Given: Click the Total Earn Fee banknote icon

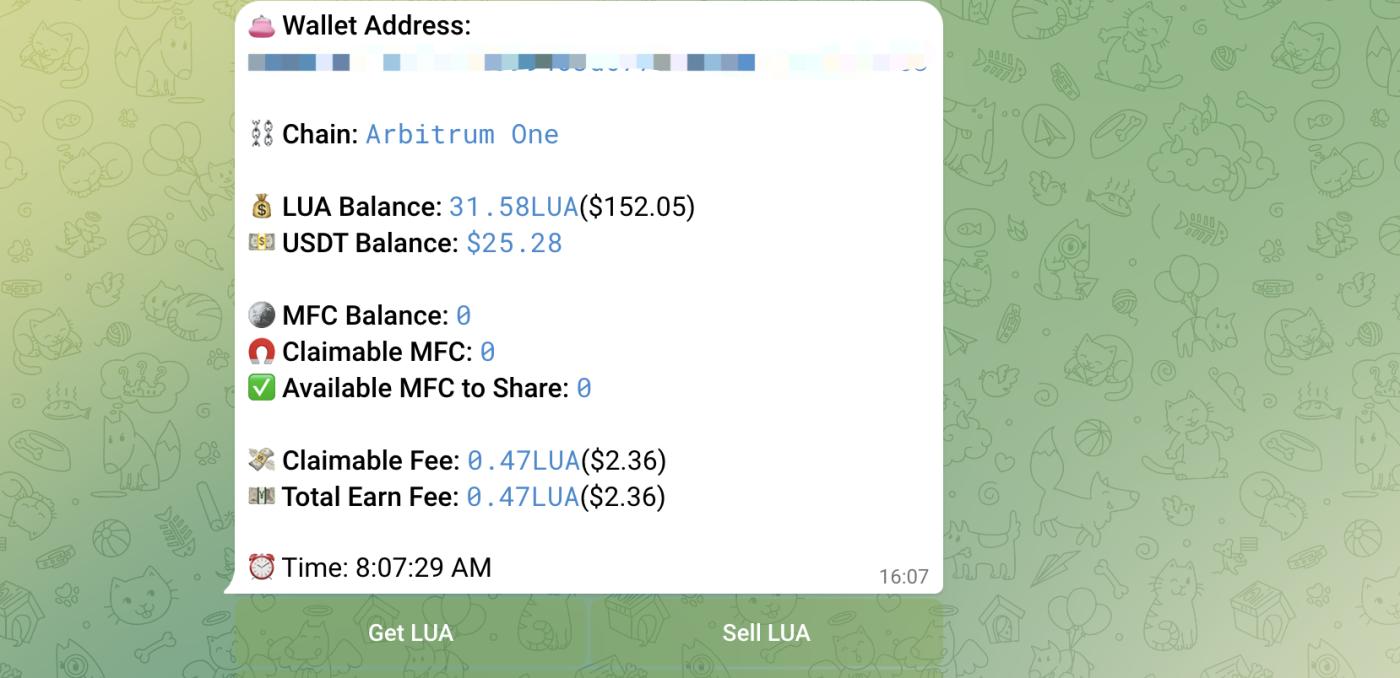Looking at the screenshot, I should (262, 497).
